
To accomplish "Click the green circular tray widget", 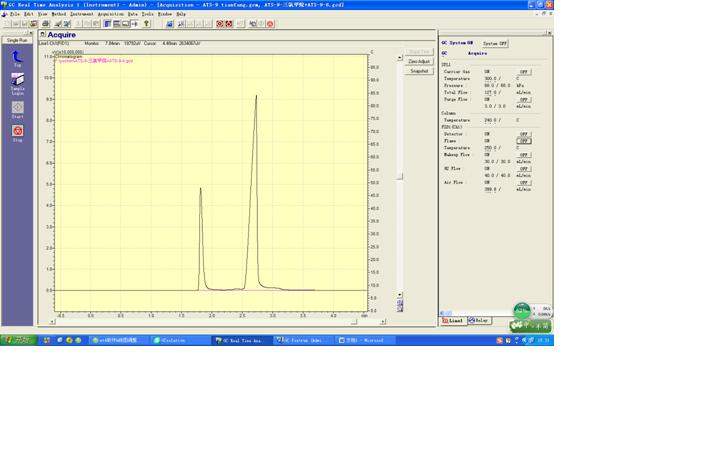I will 522,312.
